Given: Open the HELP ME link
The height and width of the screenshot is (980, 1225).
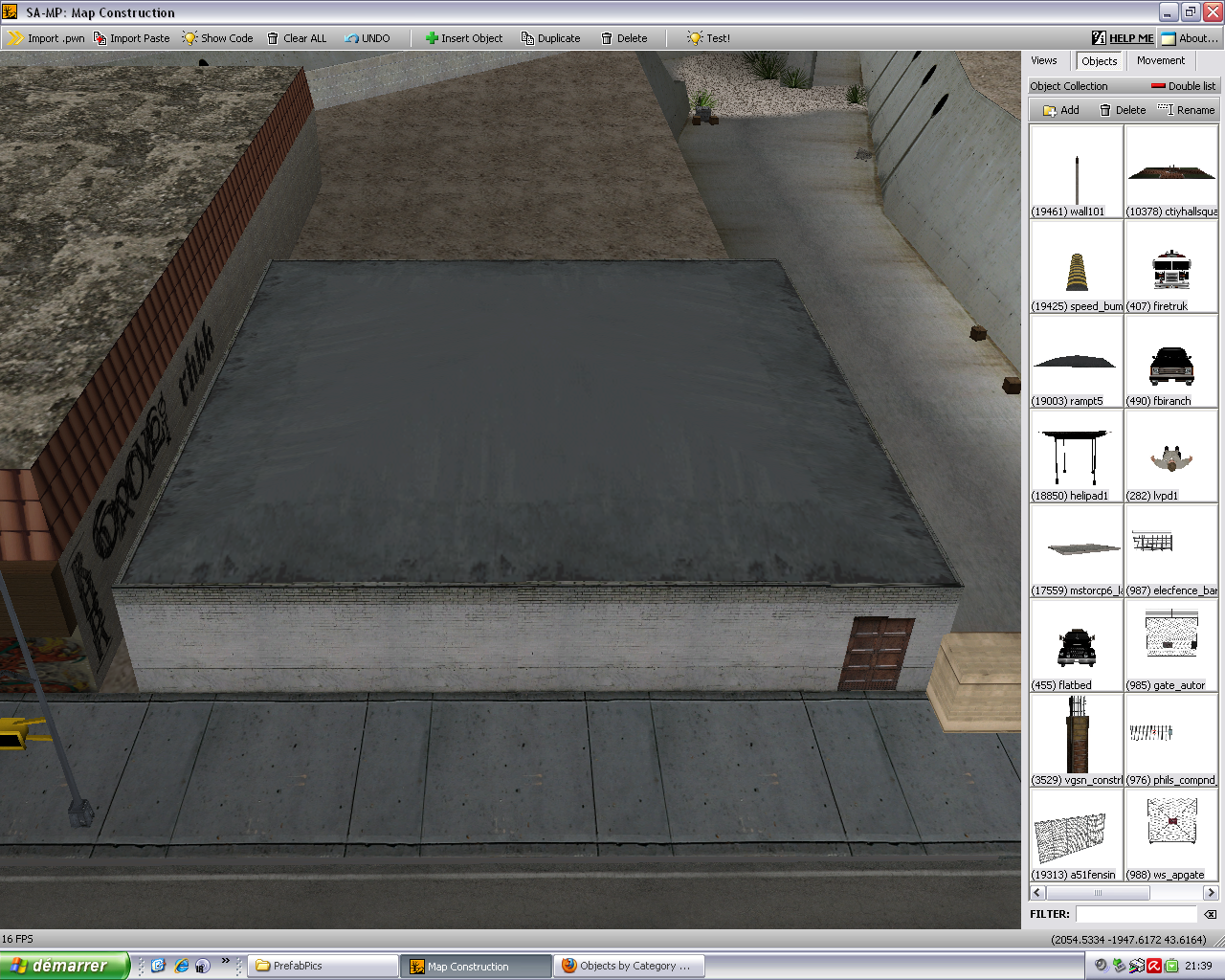Looking at the screenshot, I should pyautogui.click(x=1123, y=38).
